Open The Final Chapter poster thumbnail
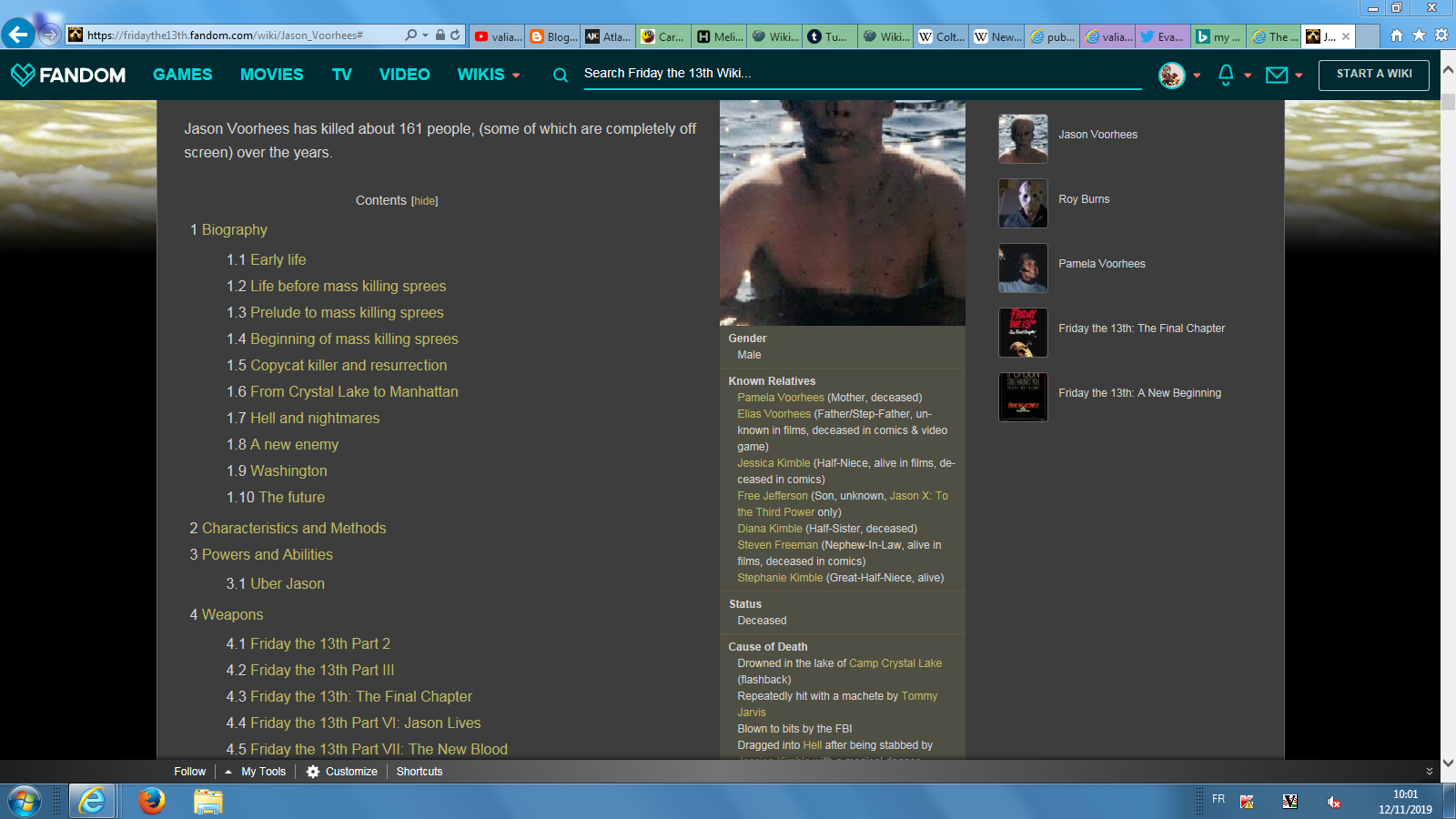The image size is (1456, 819). point(1023,332)
